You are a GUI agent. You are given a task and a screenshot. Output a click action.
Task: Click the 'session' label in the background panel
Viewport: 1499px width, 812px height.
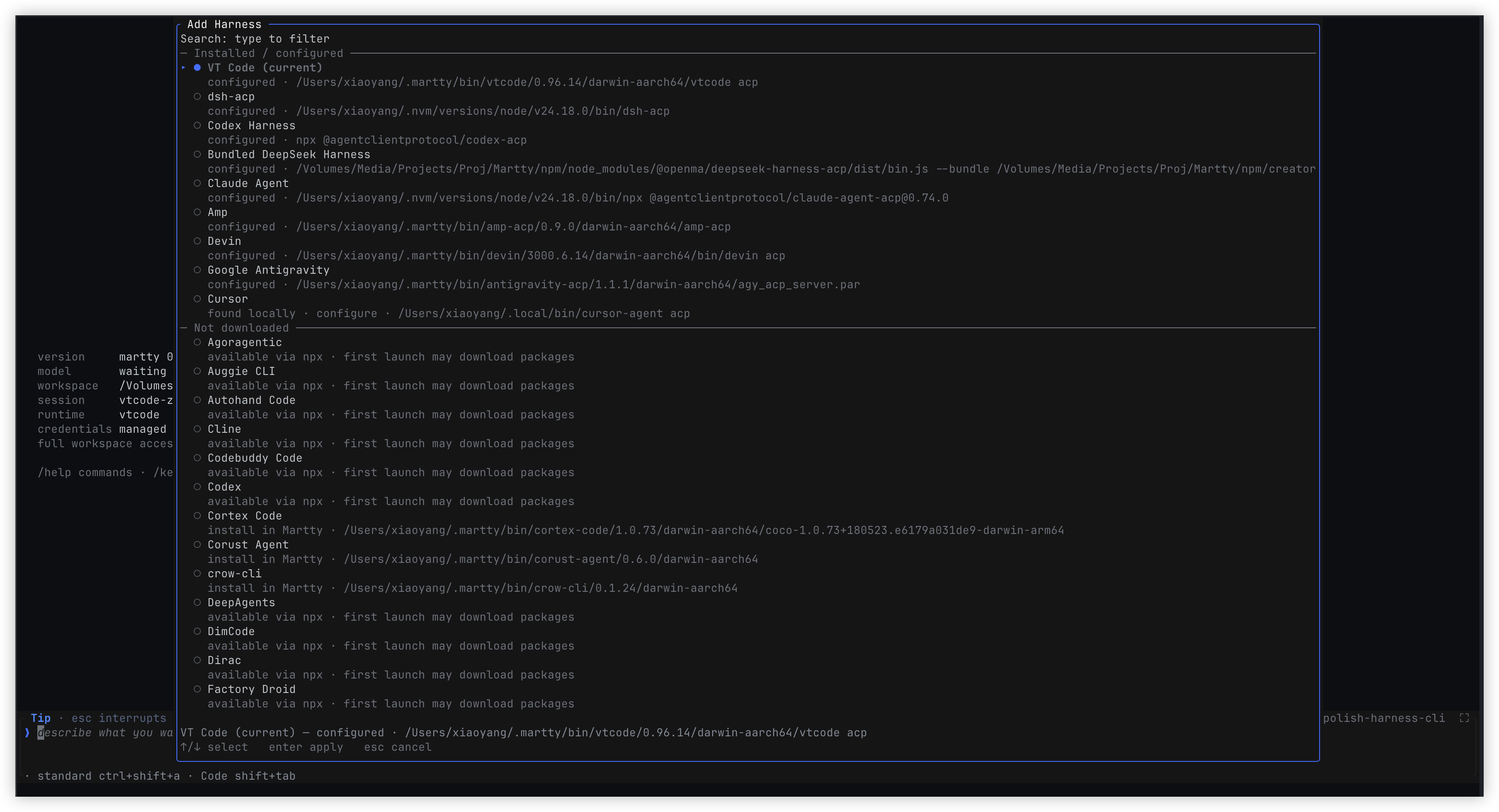click(x=61, y=400)
